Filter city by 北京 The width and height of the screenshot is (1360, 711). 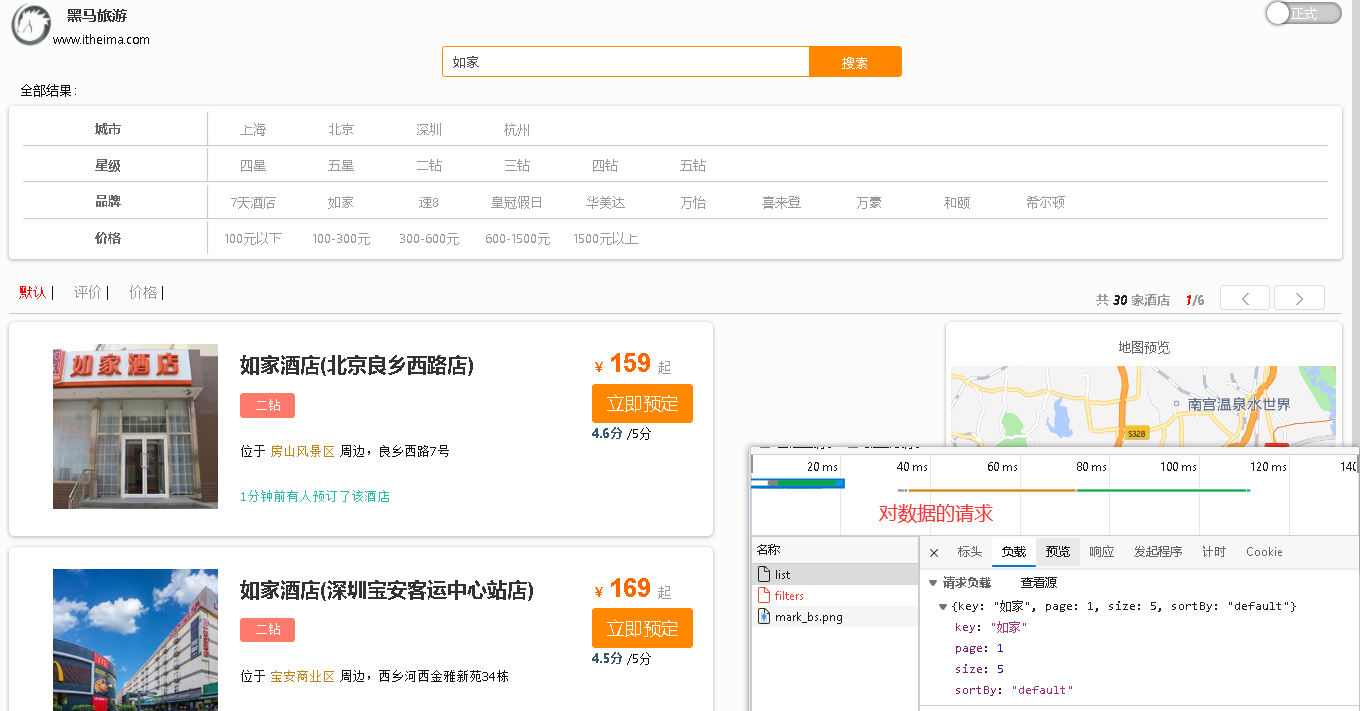click(x=341, y=130)
